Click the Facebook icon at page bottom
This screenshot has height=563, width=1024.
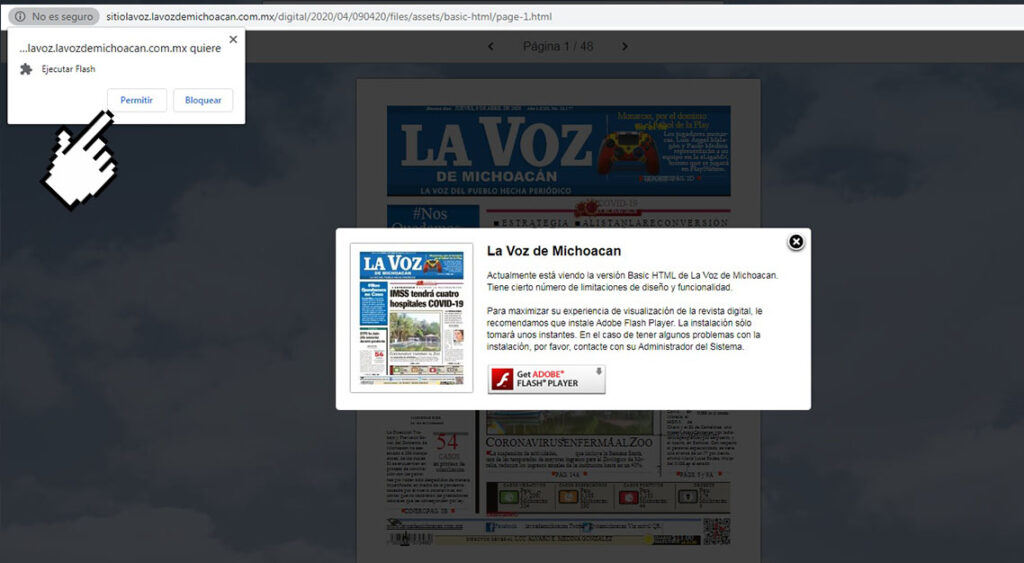point(491,526)
